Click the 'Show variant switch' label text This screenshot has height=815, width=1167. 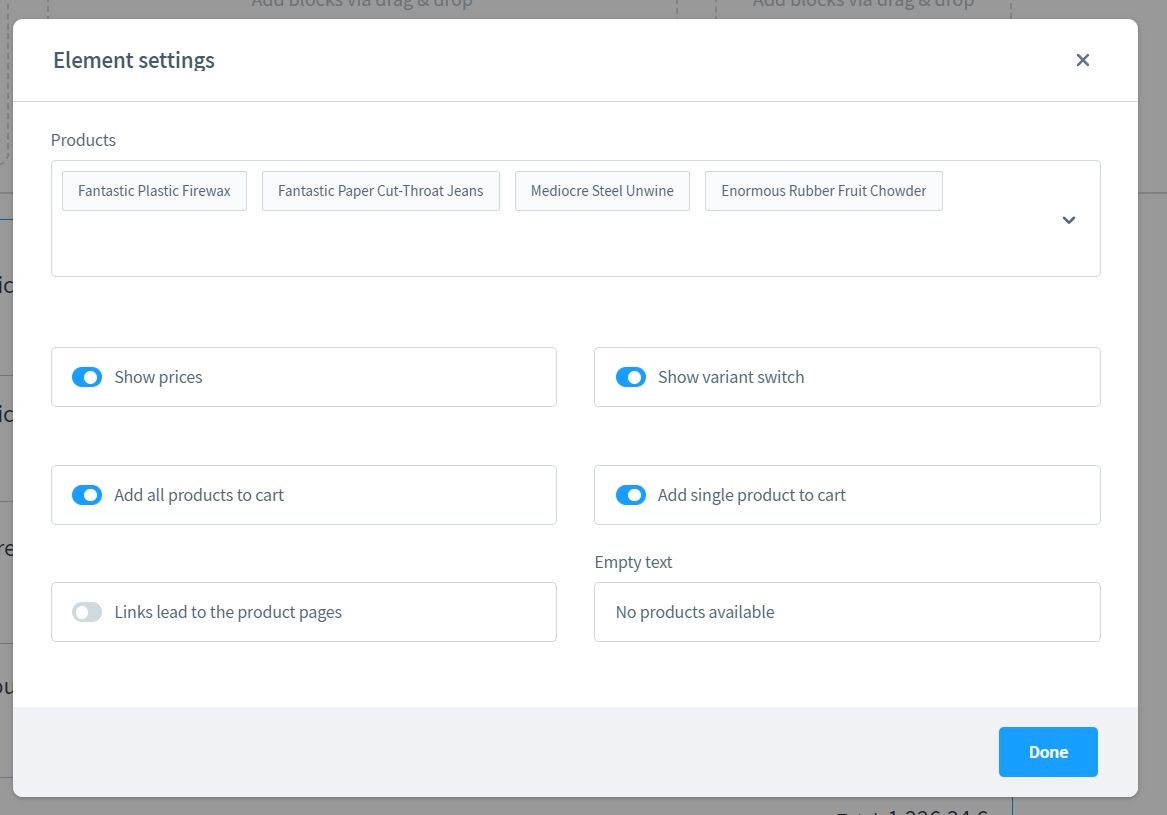click(730, 377)
